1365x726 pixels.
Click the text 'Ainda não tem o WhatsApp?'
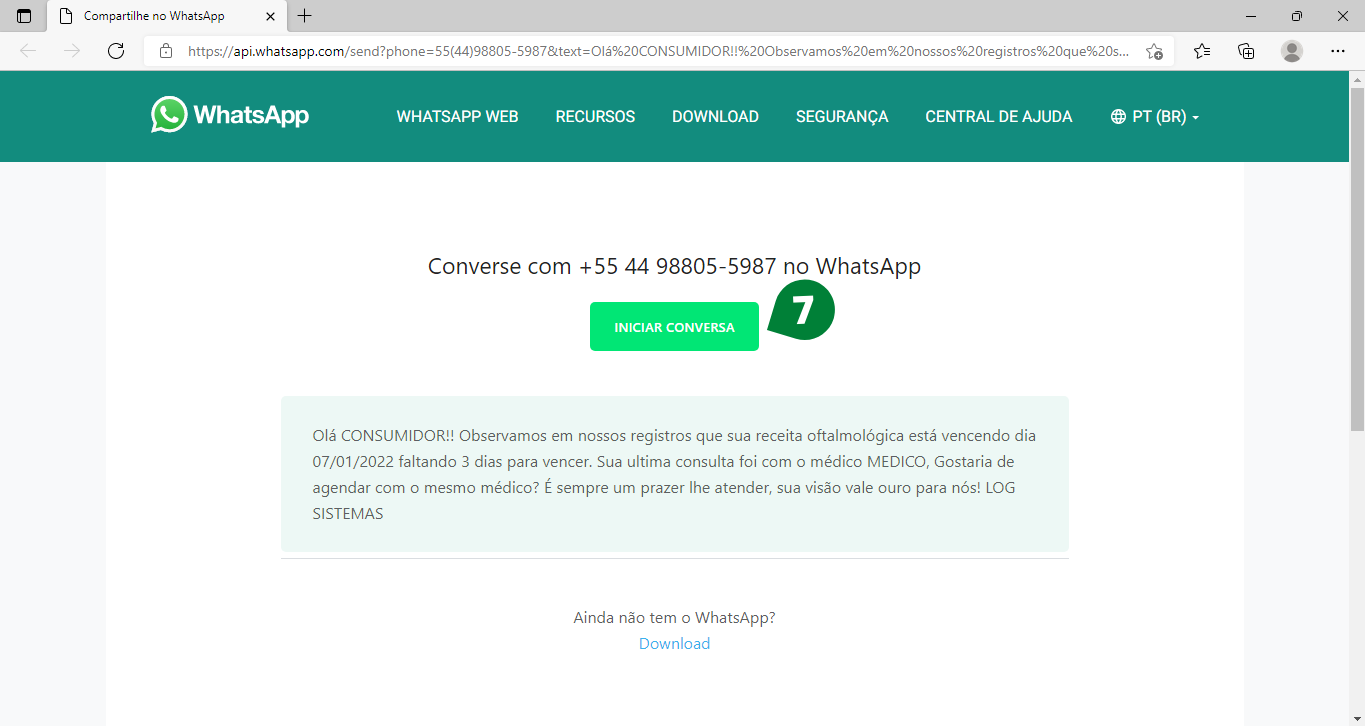(x=674, y=618)
